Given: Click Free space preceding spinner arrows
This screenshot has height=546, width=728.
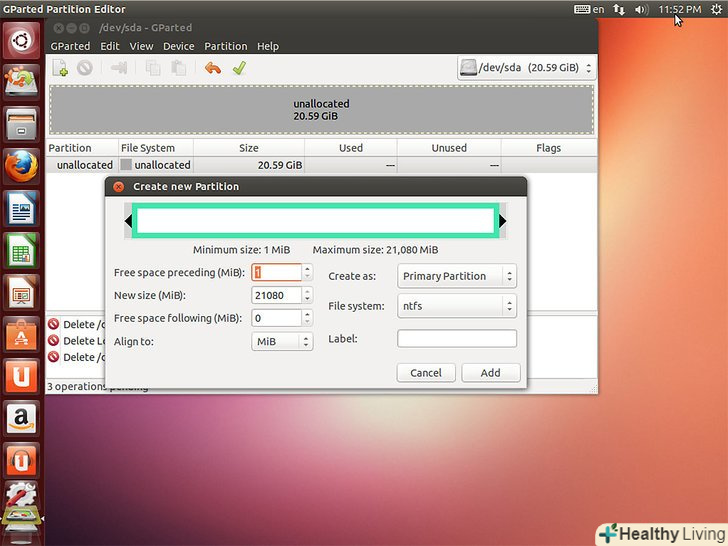Looking at the screenshot, I should click(307, 273).
